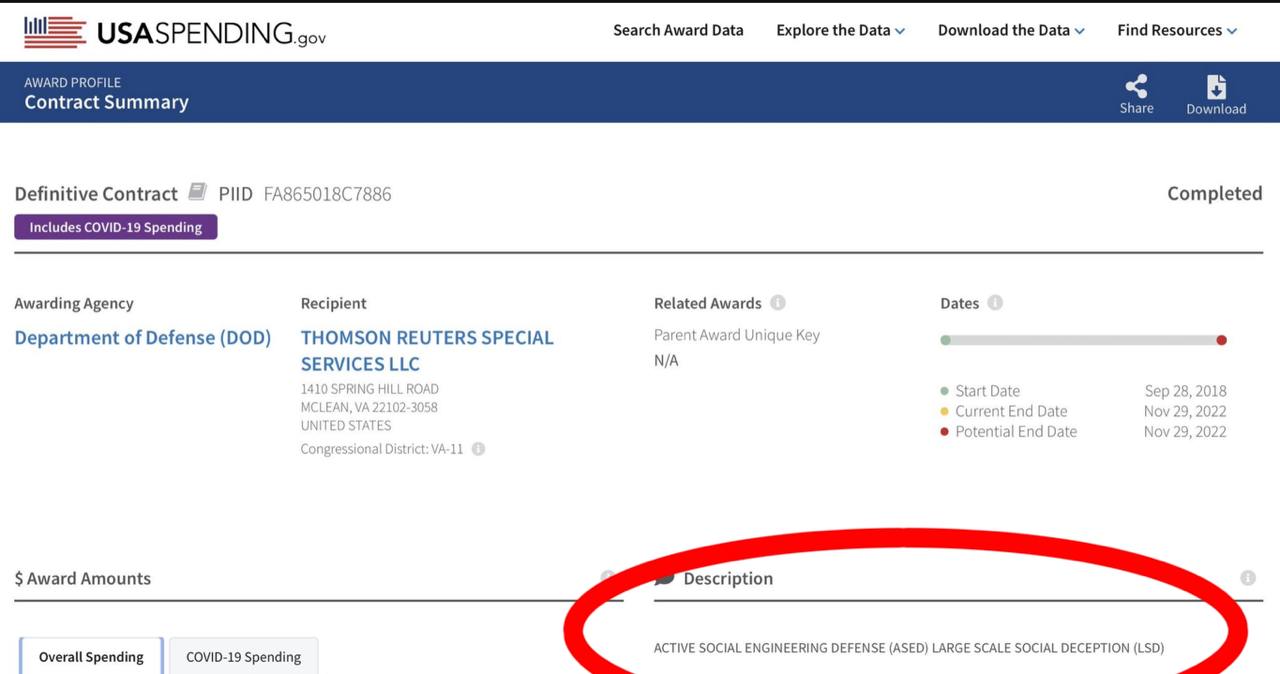This screenshot has height=674, width=1280.
Task: Click Parent Award Unique Key label
Action: pyautogui.click(x=737, y=335)
